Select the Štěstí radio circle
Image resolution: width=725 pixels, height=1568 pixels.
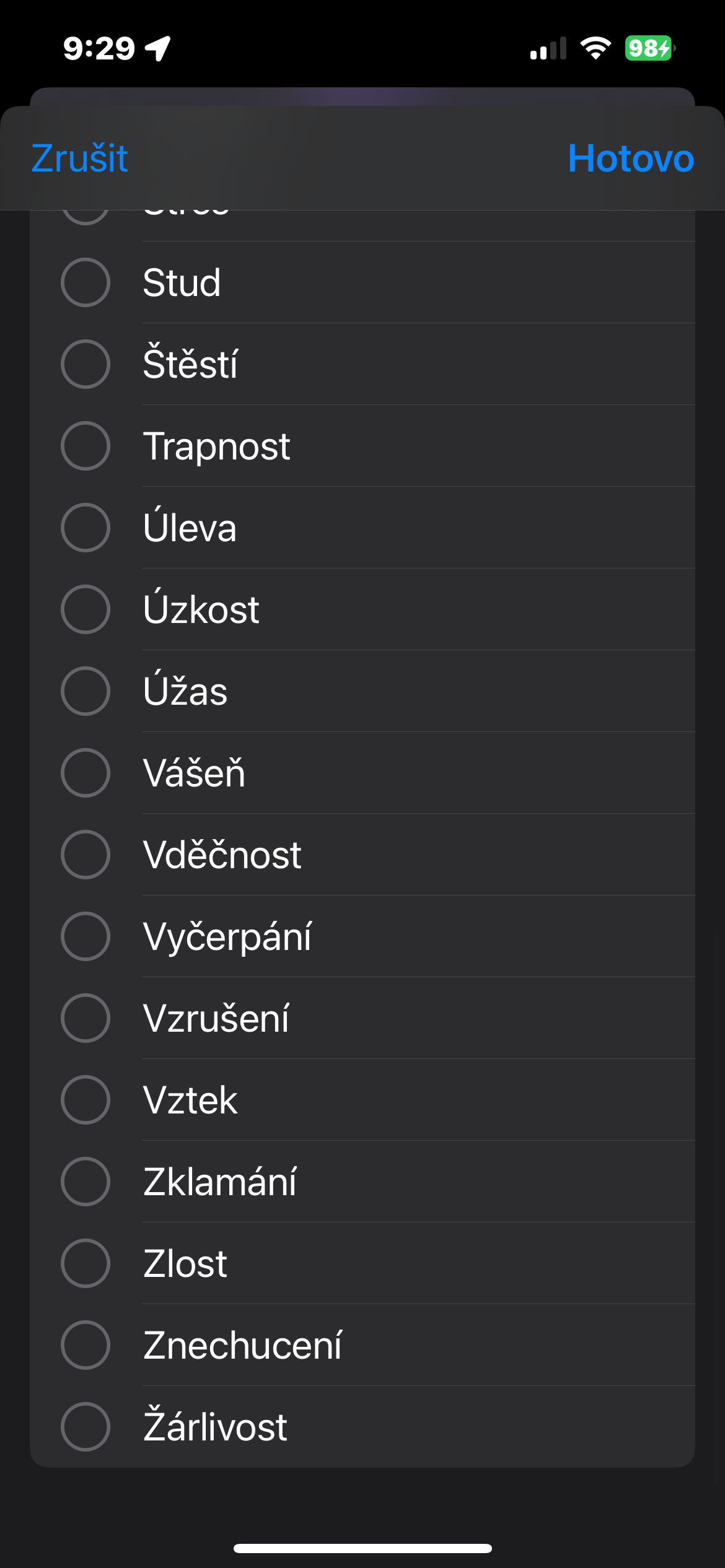pos(86,364)
